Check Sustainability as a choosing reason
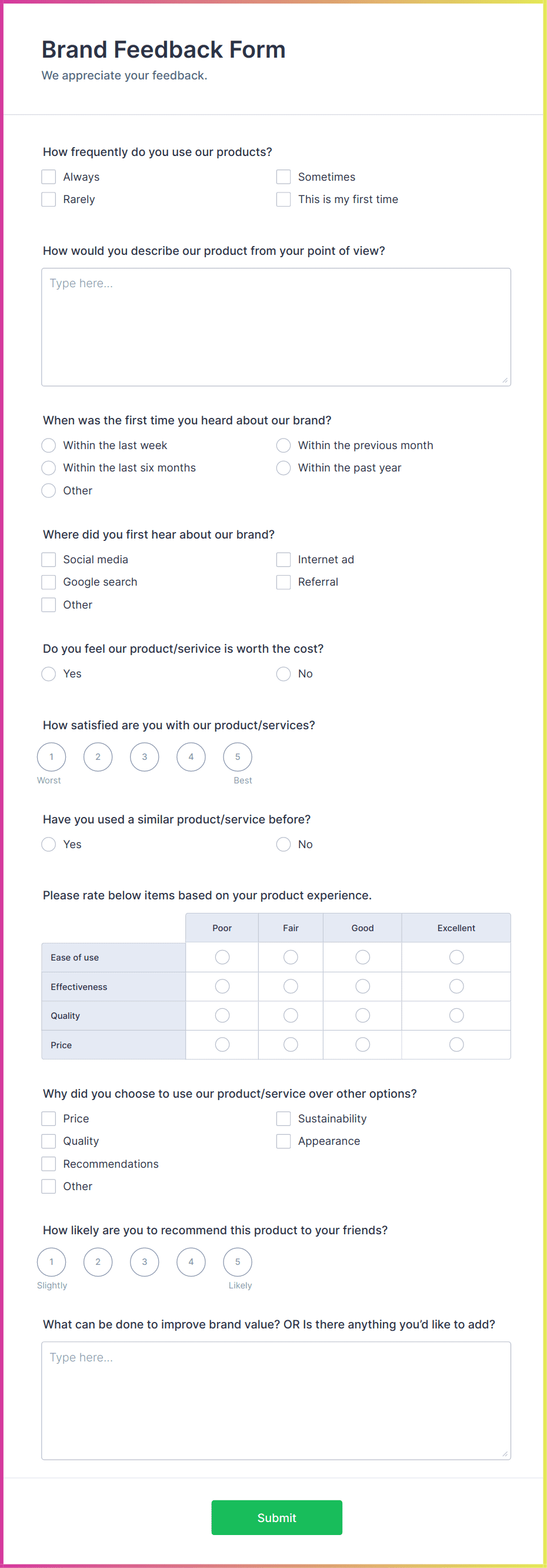Screen dimensions: 547x1568 point(283,1118)
